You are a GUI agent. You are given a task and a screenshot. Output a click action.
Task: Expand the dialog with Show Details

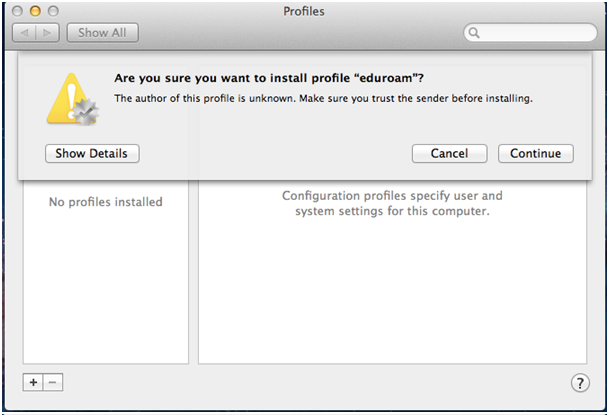(x=92, y=153)
